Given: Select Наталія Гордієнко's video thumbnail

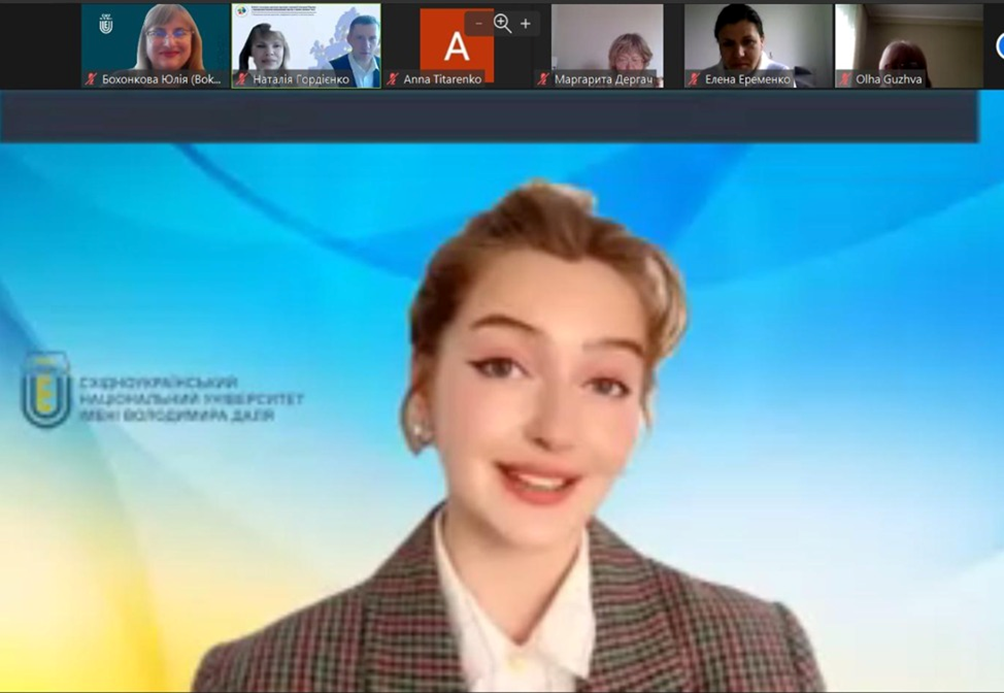Looking at the screenshot, I should tap(306, 38).
